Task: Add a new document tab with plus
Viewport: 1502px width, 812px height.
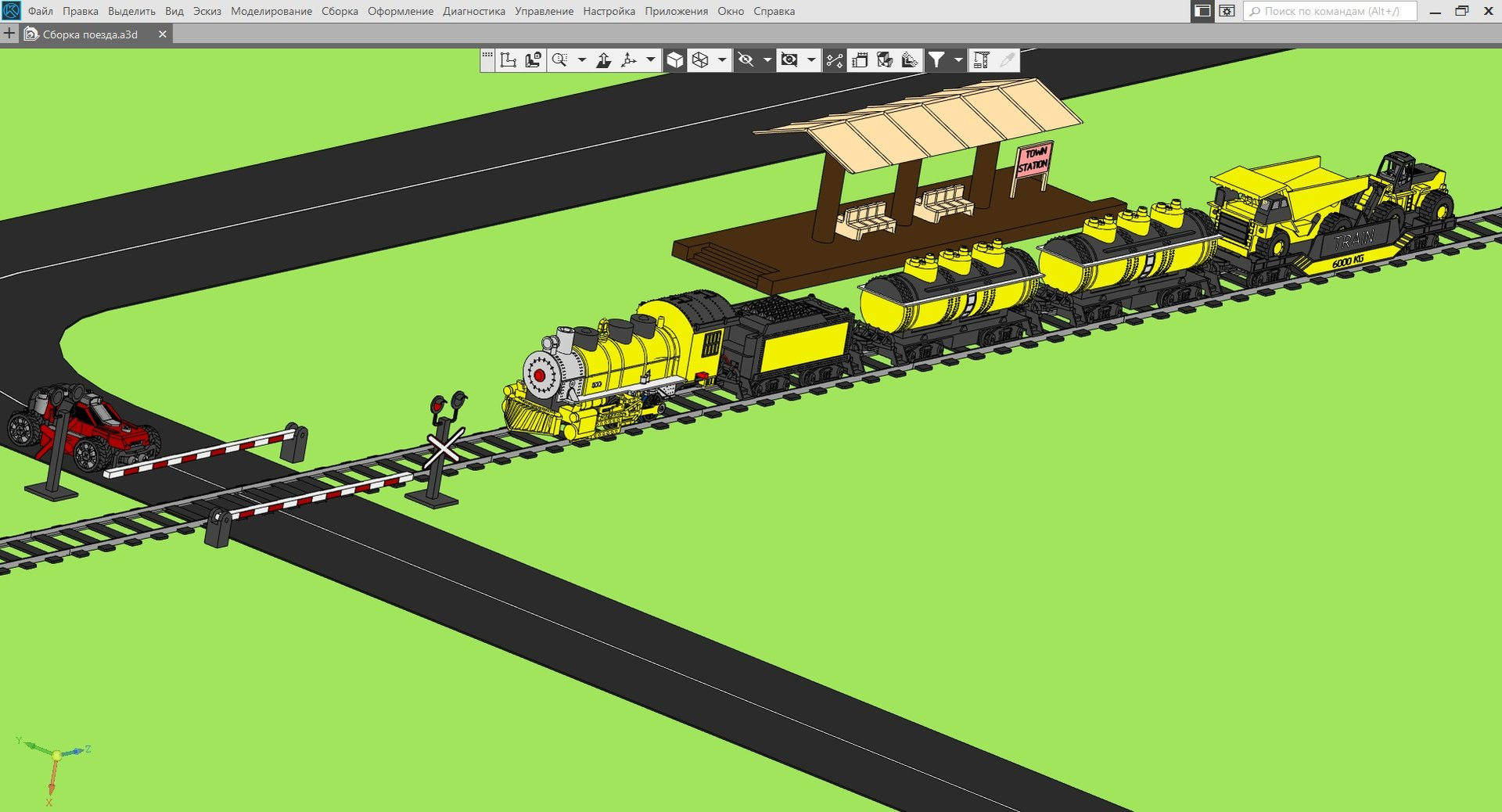Action: tap(9, 34)
